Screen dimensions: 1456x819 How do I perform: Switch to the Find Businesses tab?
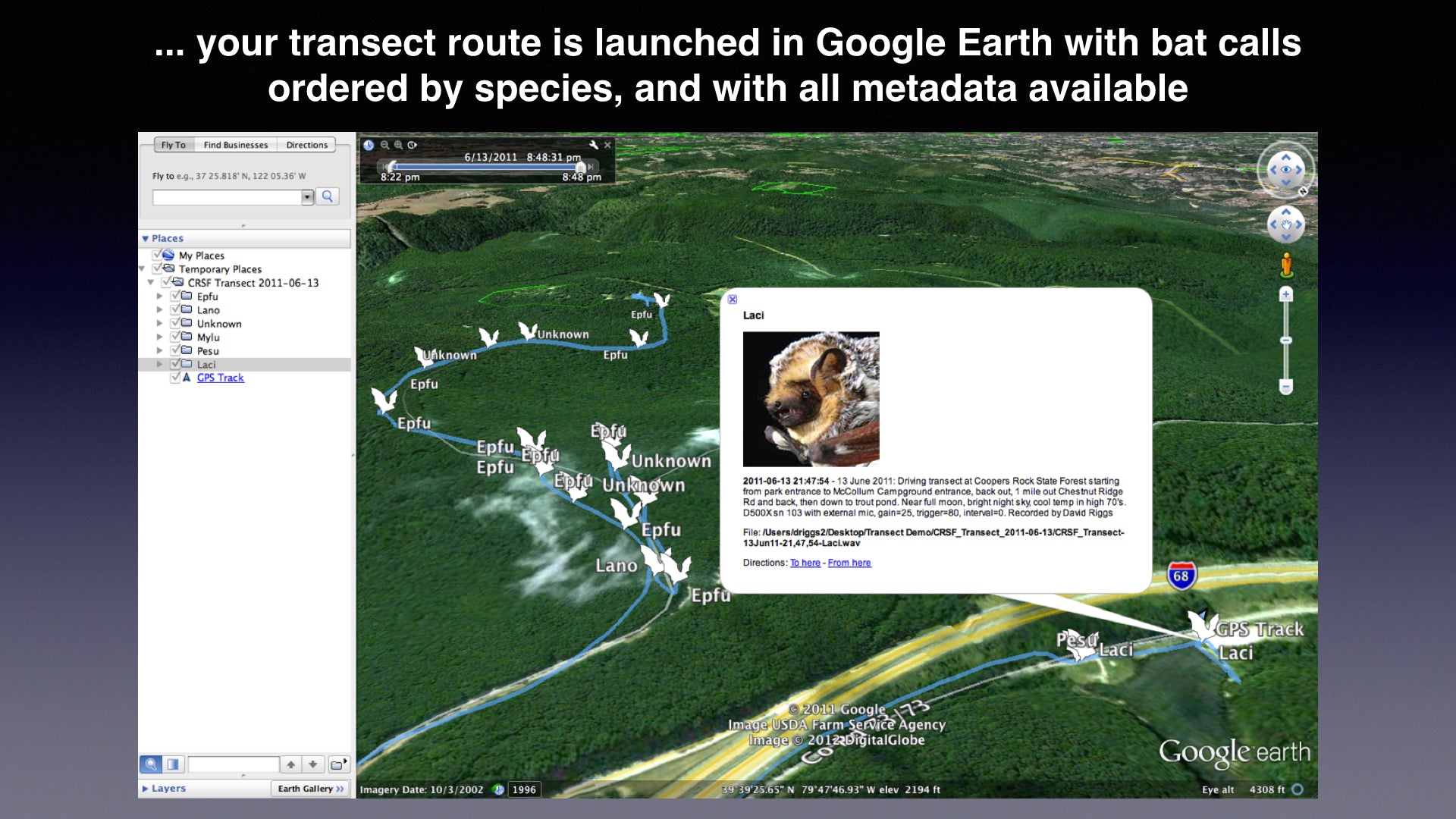tap(235, 145)
